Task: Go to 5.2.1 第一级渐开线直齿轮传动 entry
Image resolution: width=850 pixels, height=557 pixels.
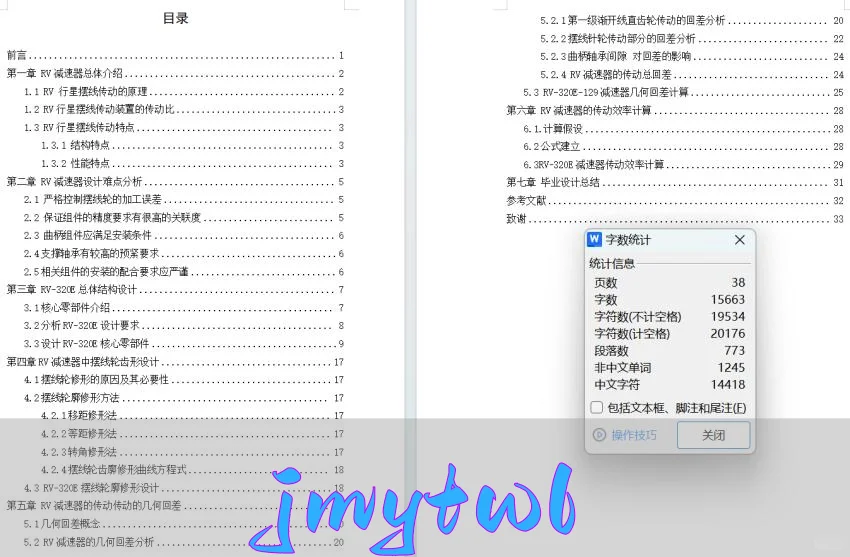Action: tap(692, 21)
